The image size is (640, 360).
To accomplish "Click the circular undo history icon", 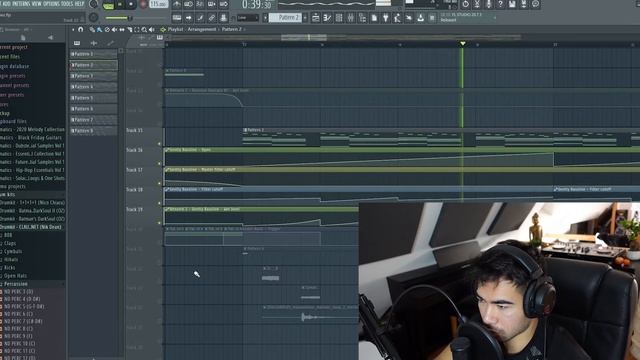I will (x=465, y=4).
